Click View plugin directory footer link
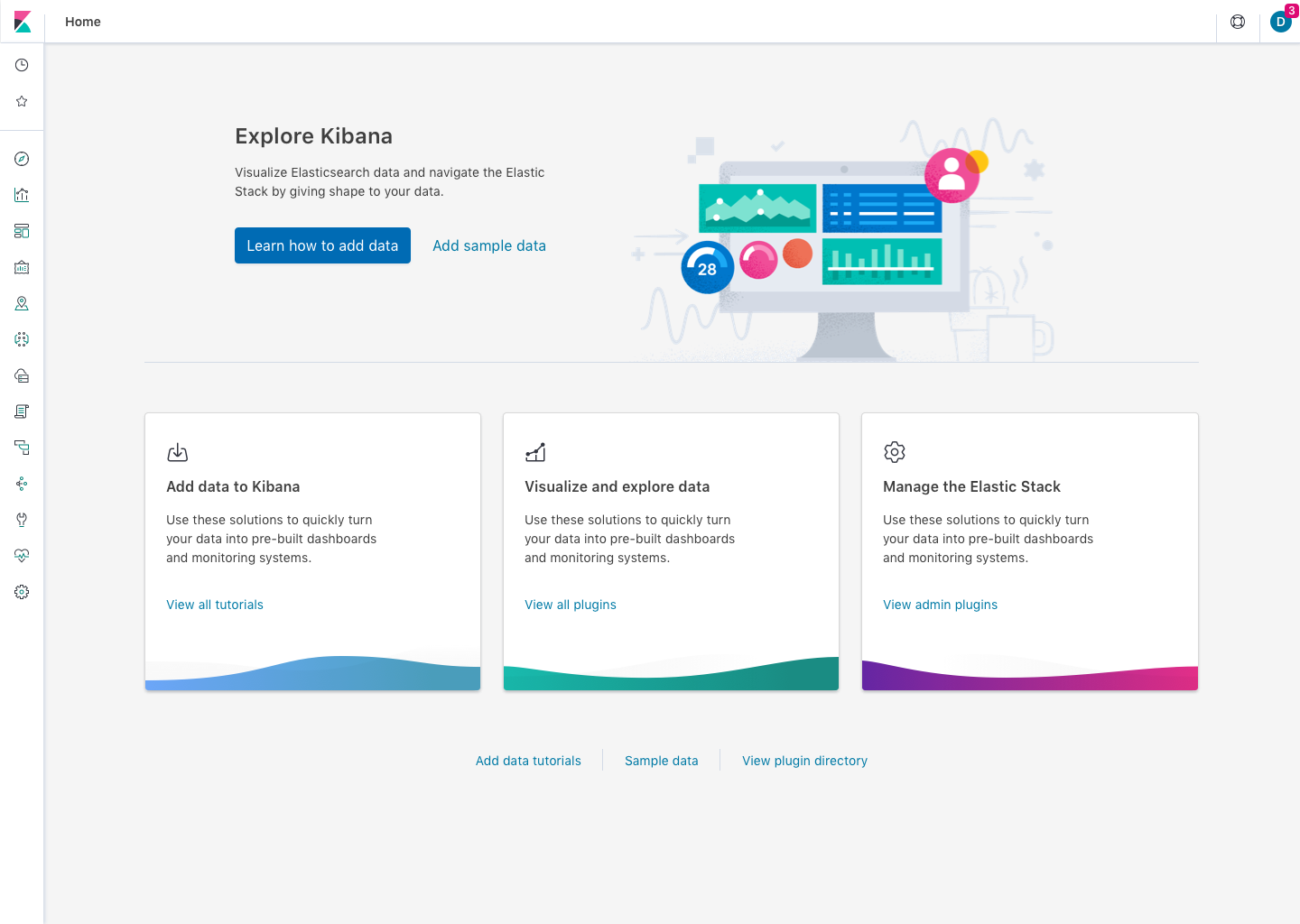The image size is (1300, 924). point(804,761)
